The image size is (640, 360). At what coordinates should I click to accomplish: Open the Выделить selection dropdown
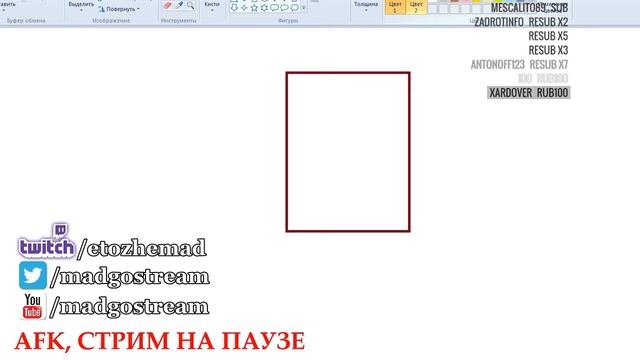(x=81, y=6)
